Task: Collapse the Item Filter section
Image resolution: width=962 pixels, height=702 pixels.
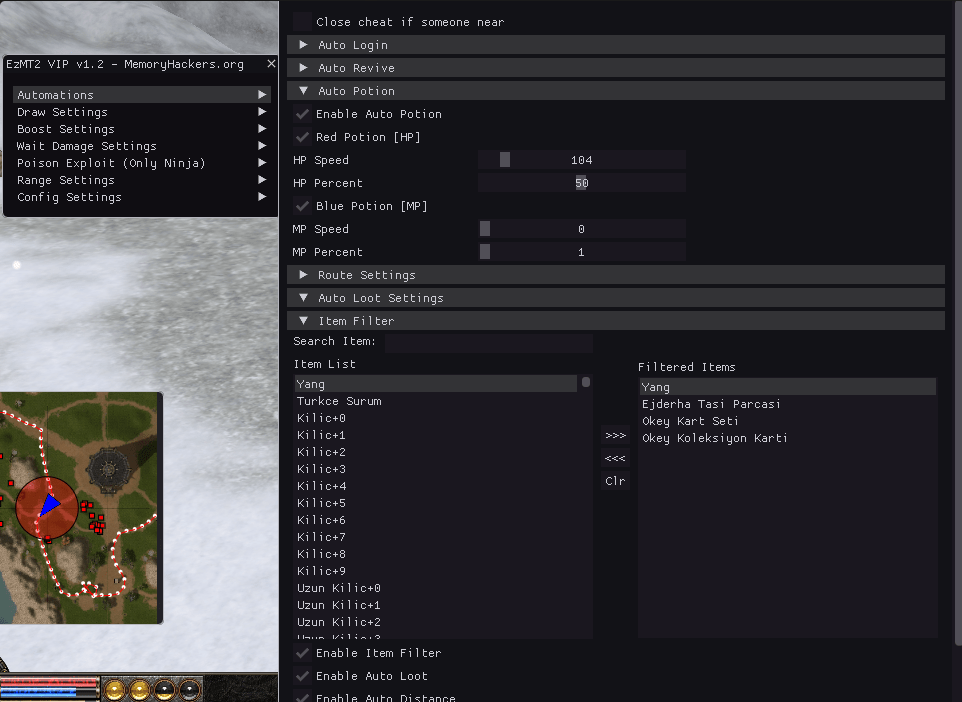Action: pyautogui.click(x=616, y=321)
